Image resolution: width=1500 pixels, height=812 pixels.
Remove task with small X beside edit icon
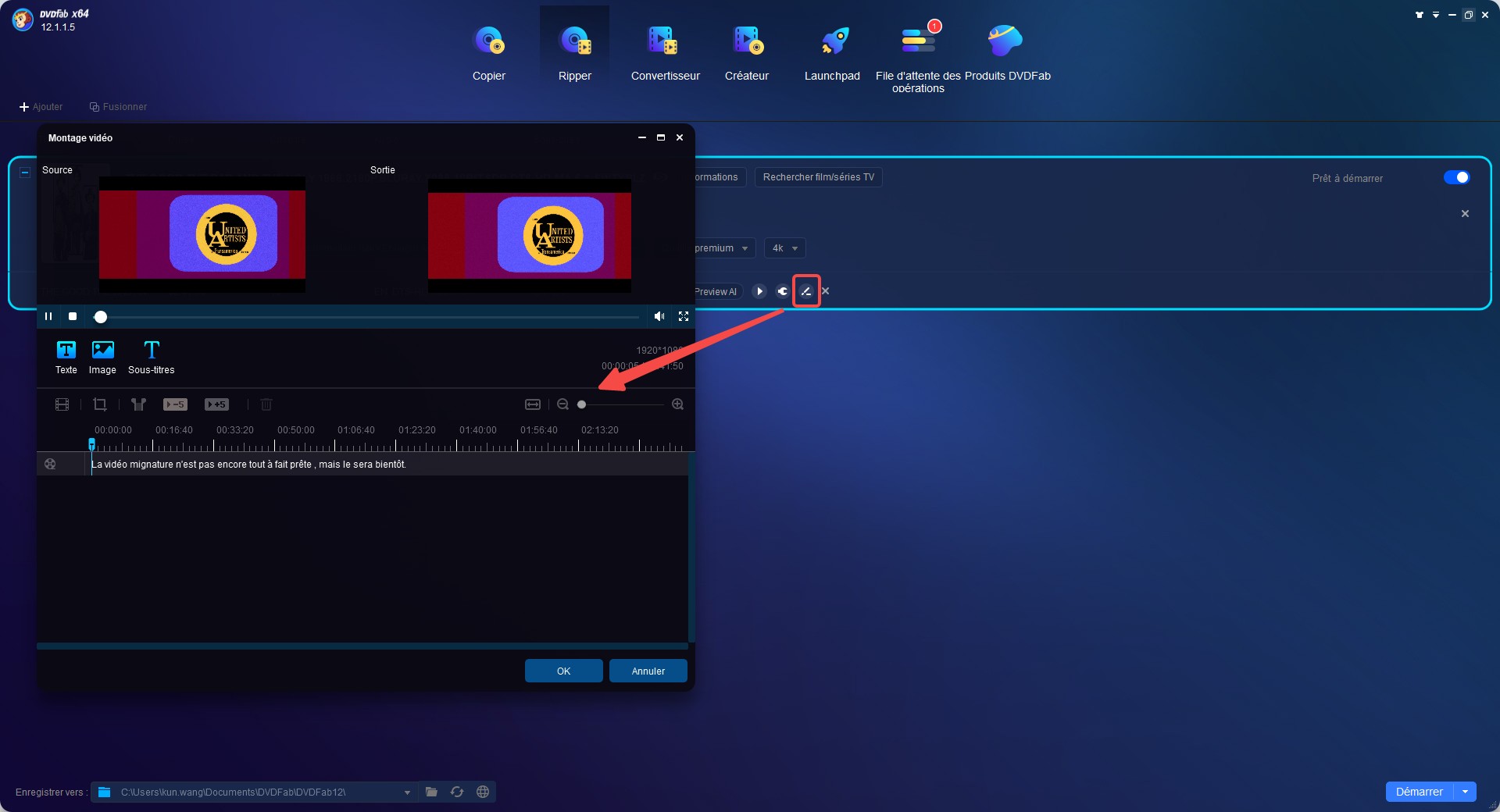[826, 291]
